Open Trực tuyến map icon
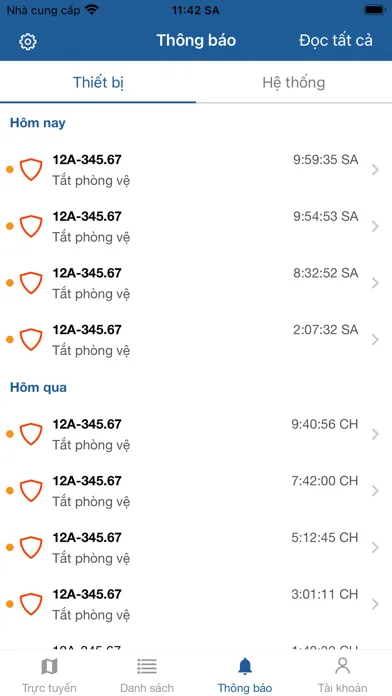The image size is (392, 696). (x=49, y=666)
